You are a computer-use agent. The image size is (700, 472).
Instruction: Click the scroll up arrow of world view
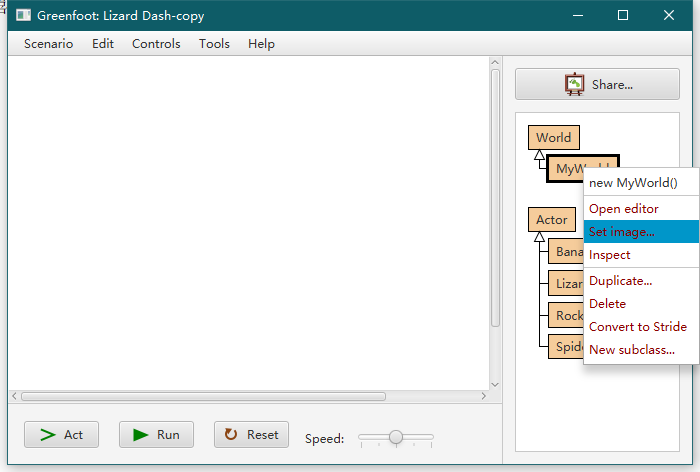click(x=495, y=63)
